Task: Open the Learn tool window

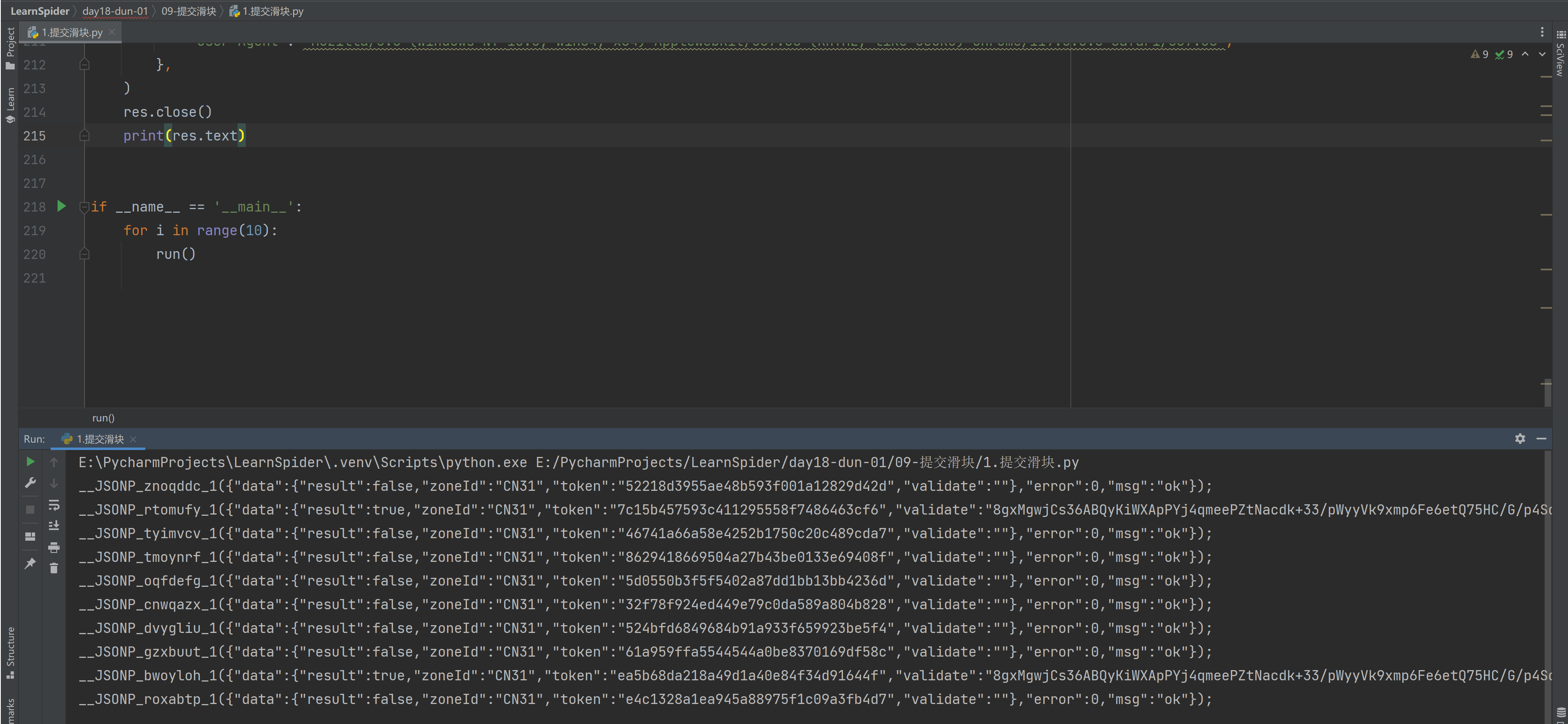Action: 10,105
